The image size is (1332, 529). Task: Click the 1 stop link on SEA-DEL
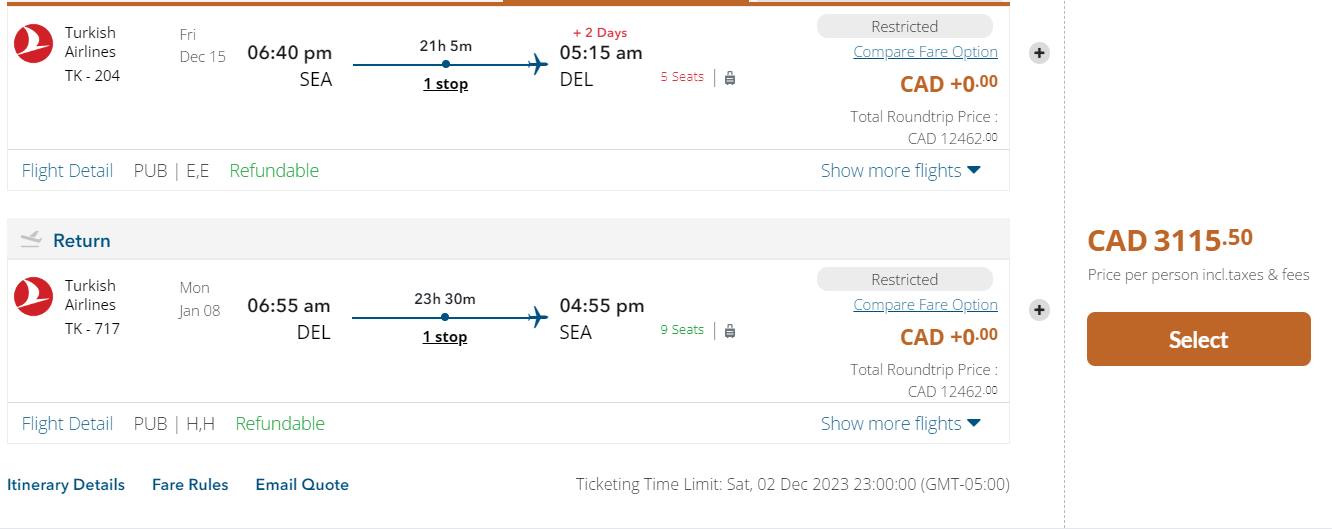point(445,84)
